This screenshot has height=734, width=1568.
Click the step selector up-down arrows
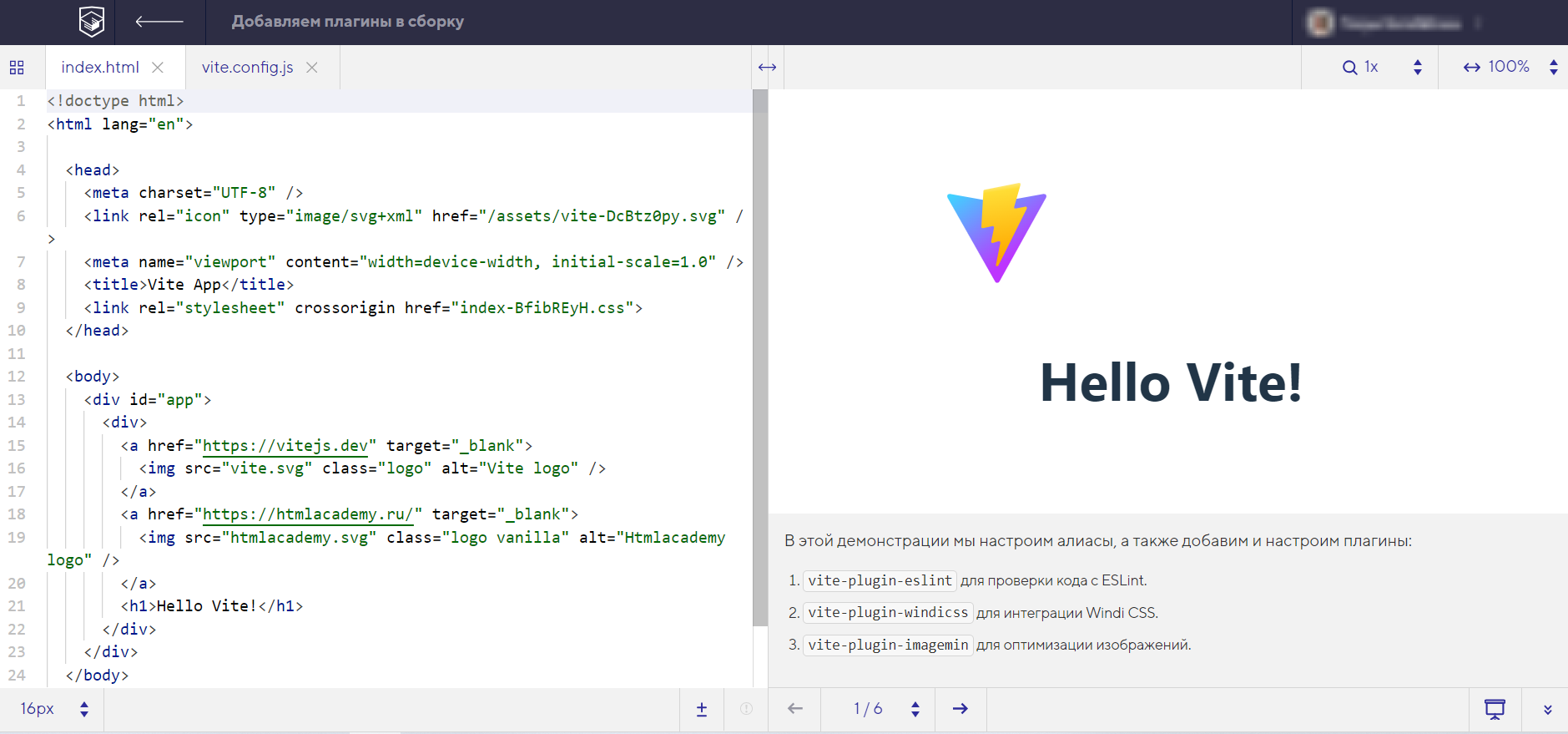pos(915,709)
